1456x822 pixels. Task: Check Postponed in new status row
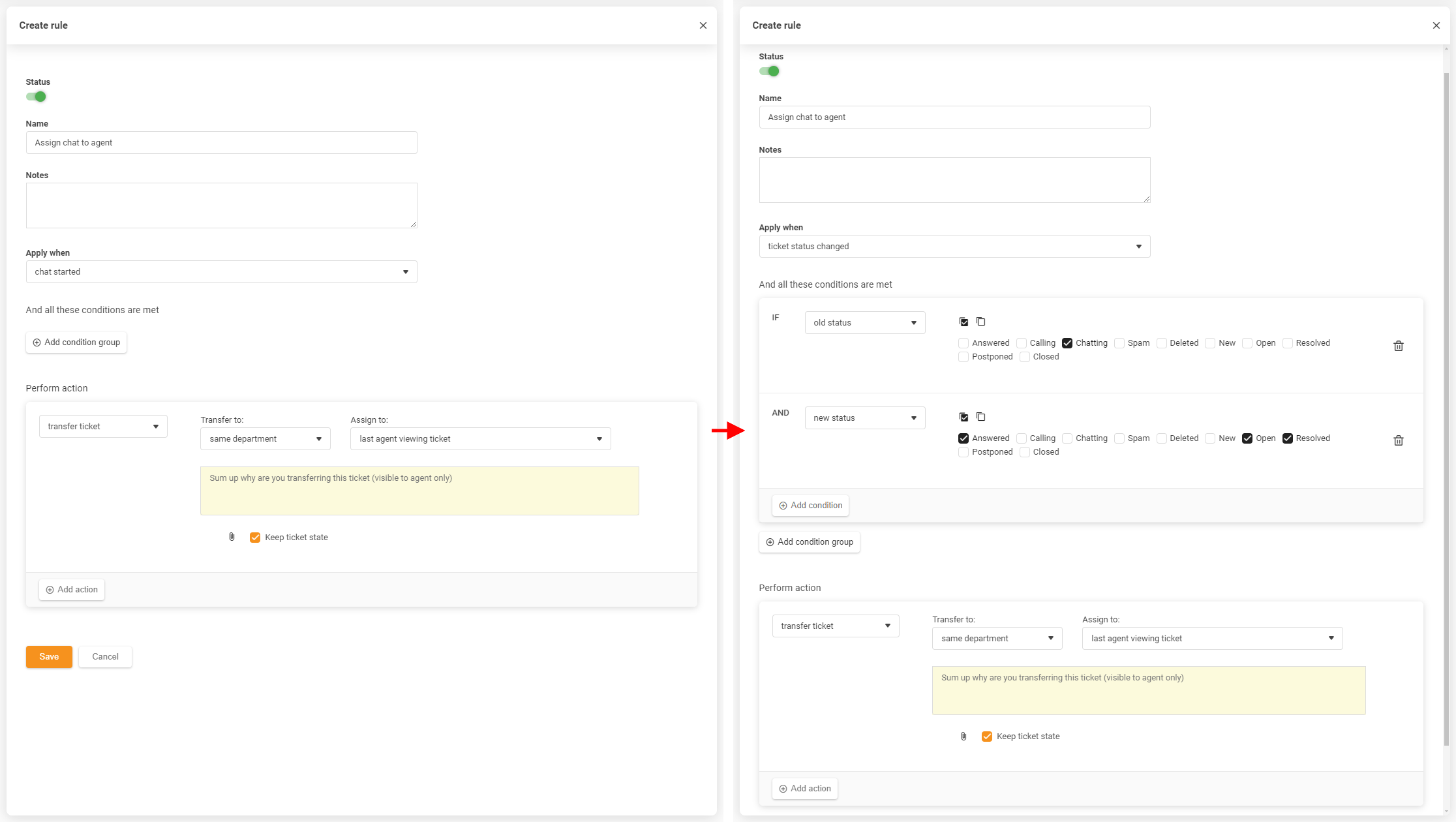(x=963, y=452)
